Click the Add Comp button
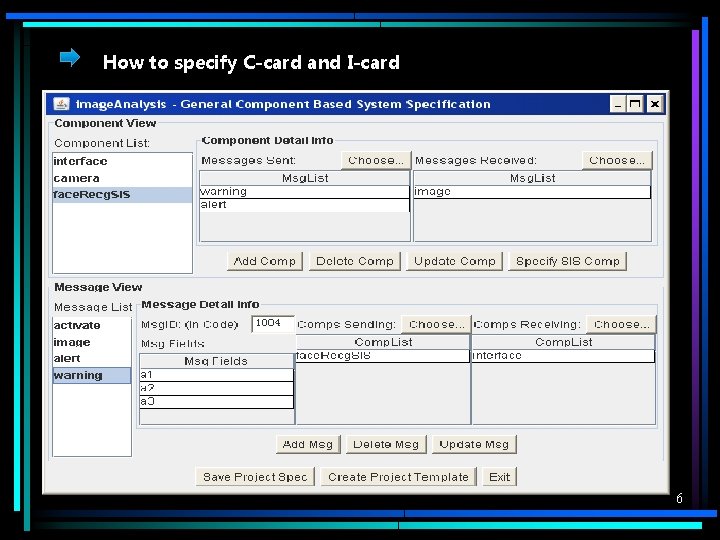This screenshot has height=540, width=720. (x=264, y=261)
